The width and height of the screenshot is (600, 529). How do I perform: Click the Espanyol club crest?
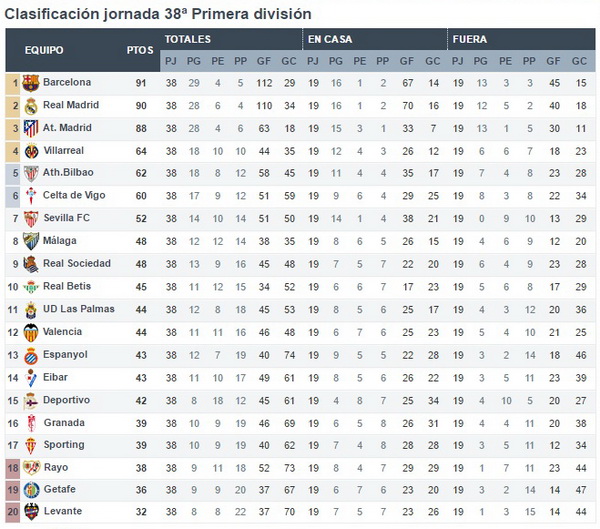31,356
